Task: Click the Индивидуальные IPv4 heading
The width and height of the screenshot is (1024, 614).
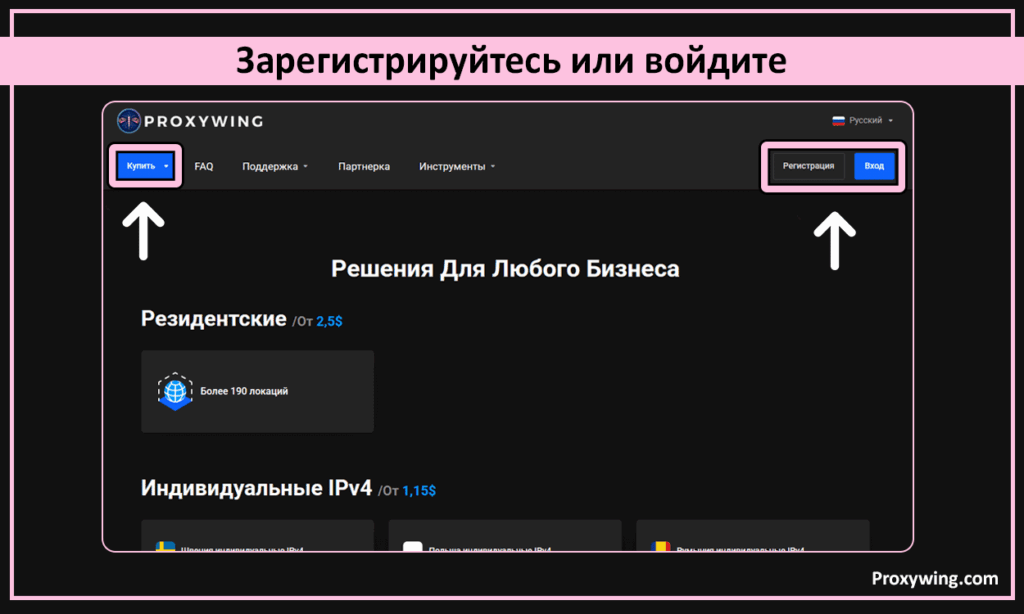Action: [x=256, y=488]
